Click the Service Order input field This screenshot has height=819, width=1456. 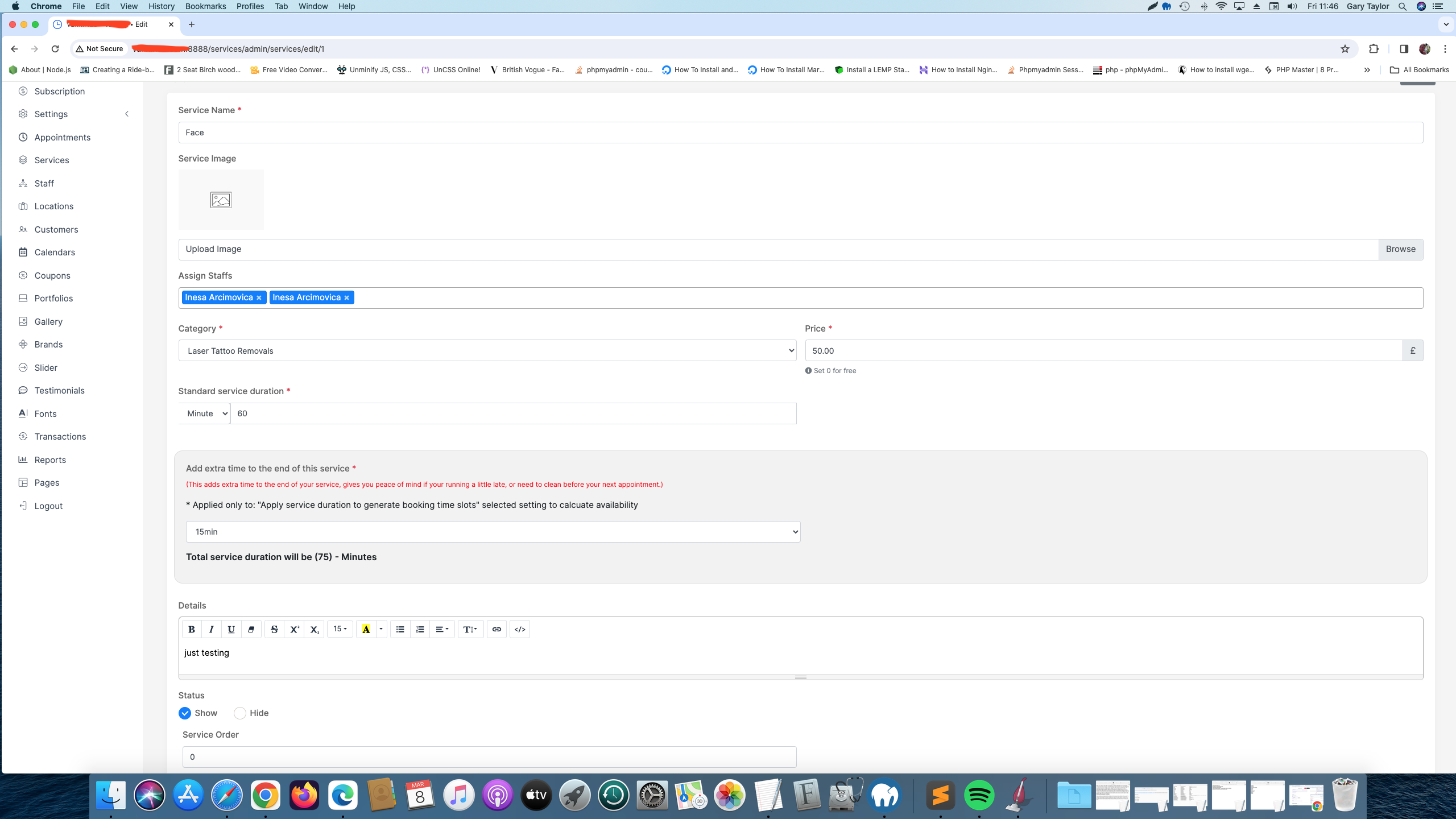pos(490,757)
